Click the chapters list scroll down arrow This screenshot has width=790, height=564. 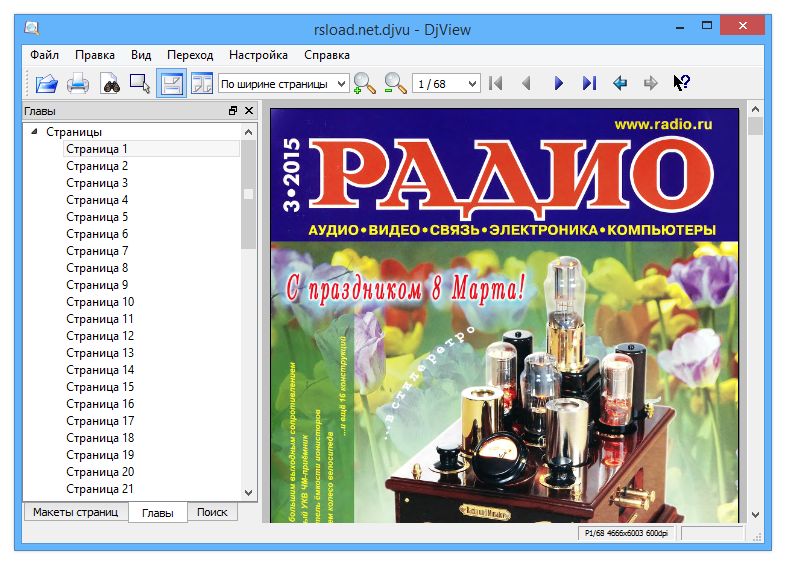click(x=248, y=493)
